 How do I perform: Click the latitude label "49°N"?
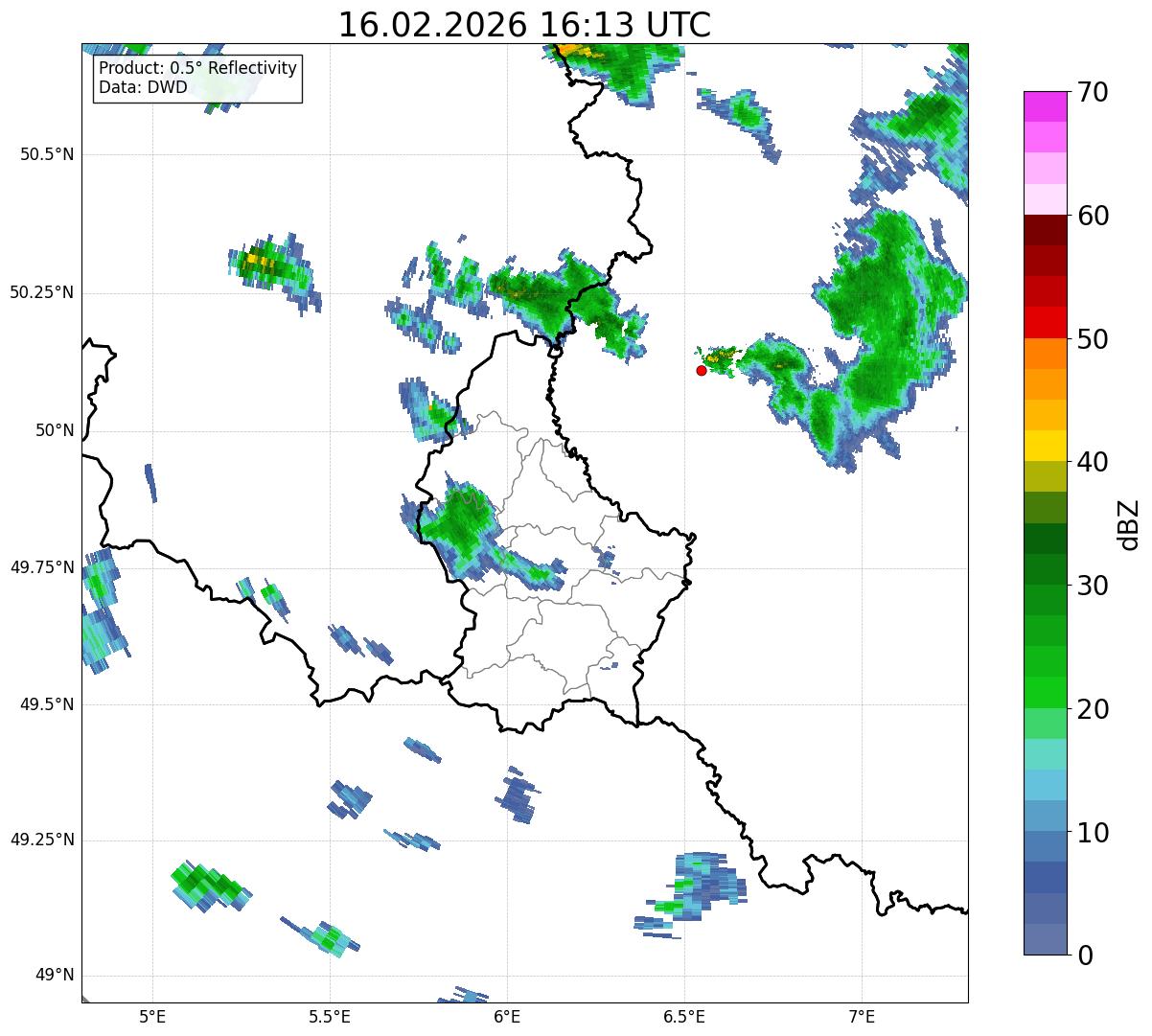(x=55, y=976)
